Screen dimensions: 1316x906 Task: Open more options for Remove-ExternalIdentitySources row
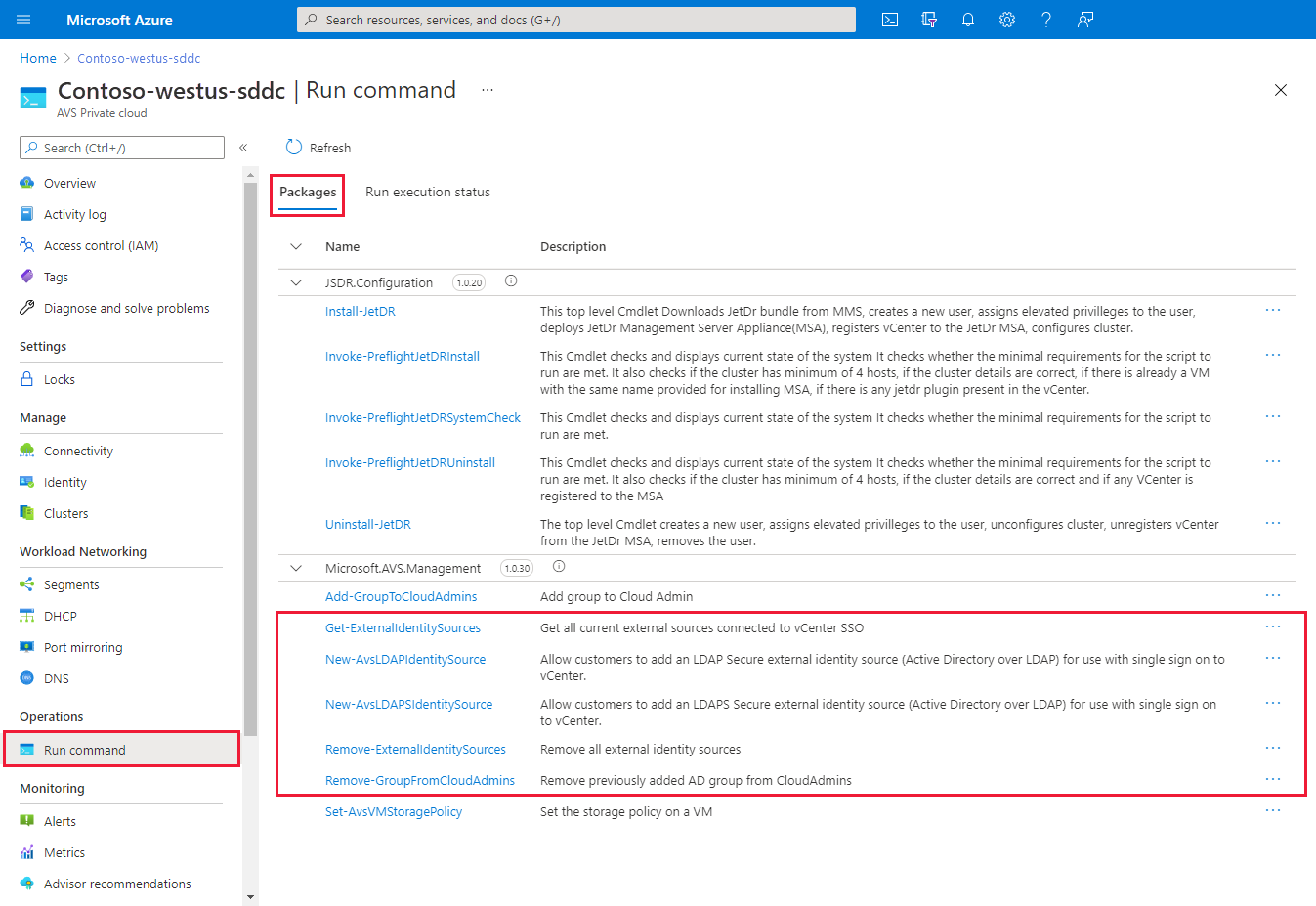click(x=1273, y=748)
